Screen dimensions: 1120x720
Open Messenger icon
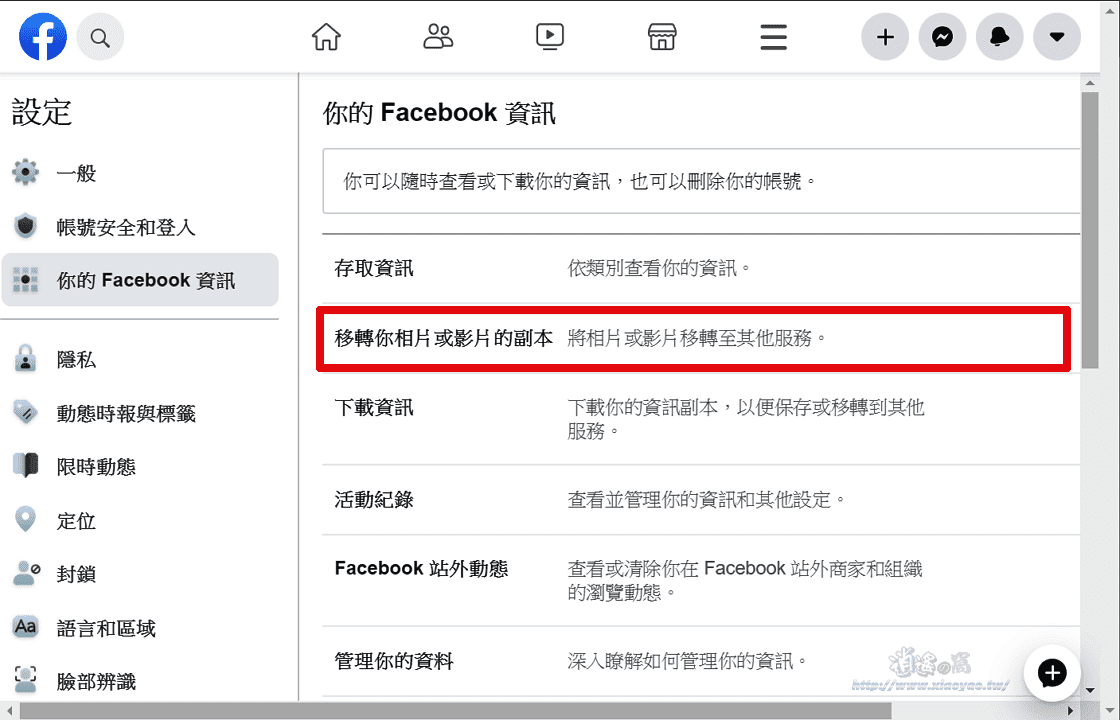[942, 36]
